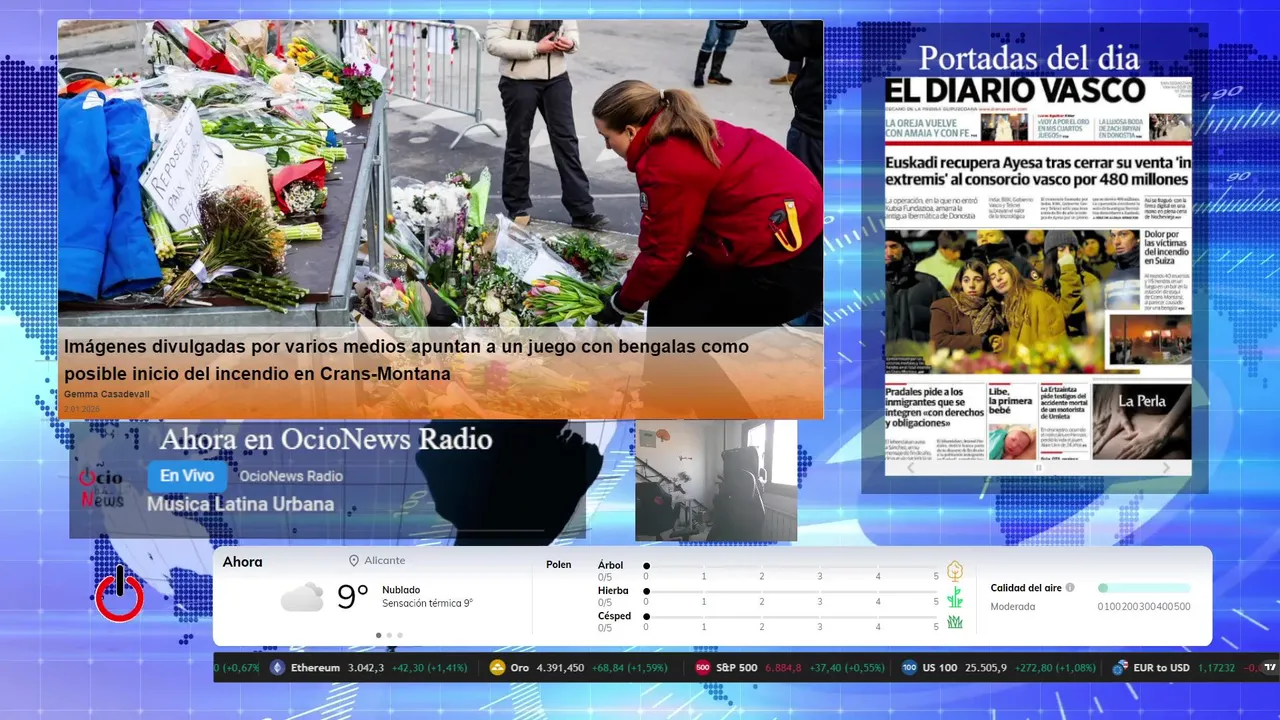Click the Libe, la primera bebé headline
Viewport: 1280px width, 720px height.
pos(1011,401)
